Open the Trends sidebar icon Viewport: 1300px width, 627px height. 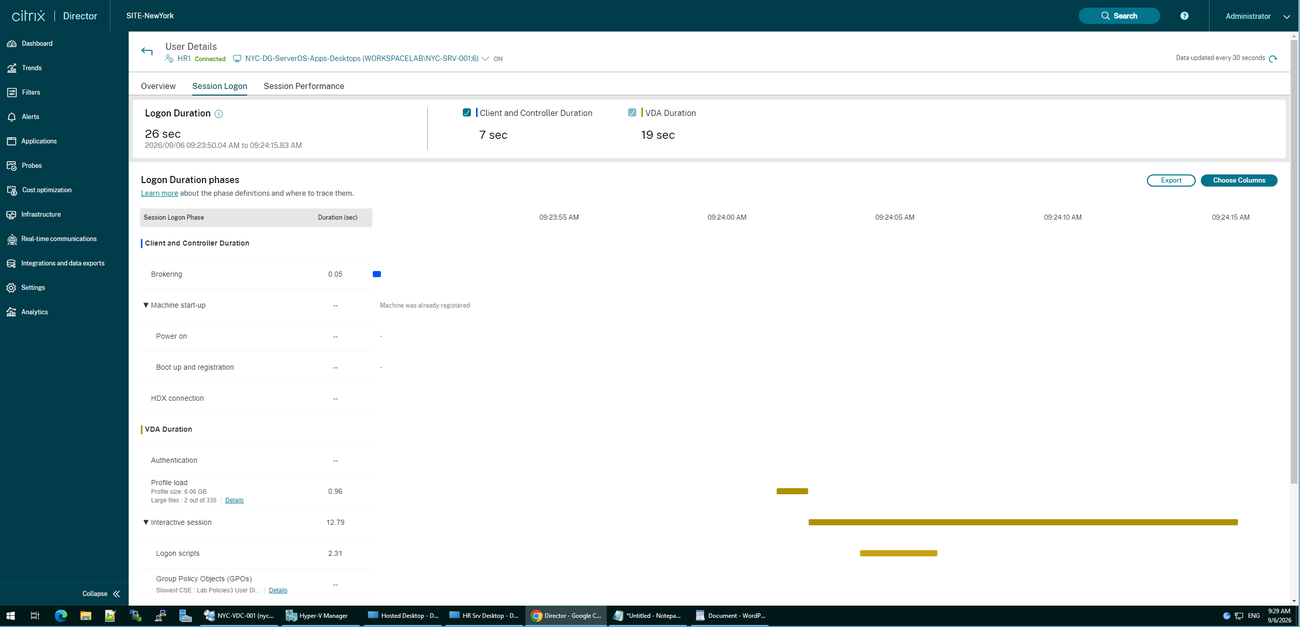(11, 68)
